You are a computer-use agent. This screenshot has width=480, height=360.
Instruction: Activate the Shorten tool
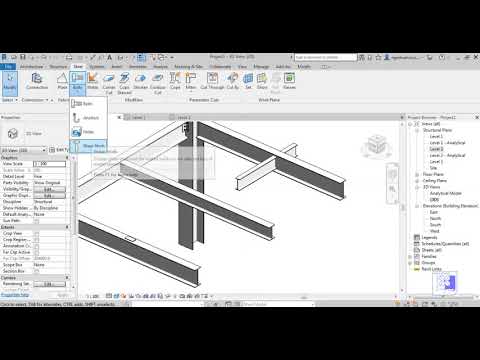pos(140,81)
